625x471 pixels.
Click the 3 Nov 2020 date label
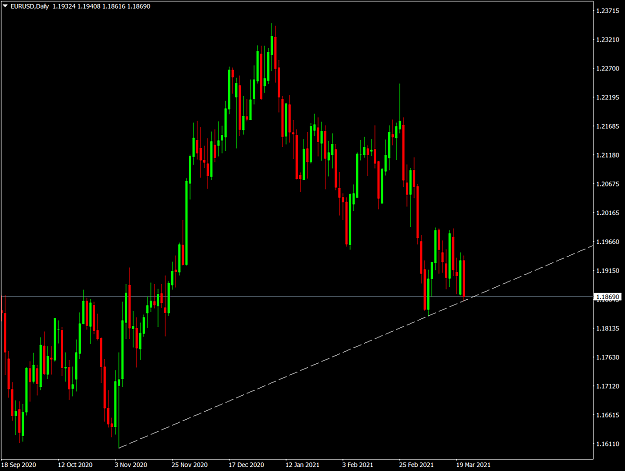(x=131, y=465)
